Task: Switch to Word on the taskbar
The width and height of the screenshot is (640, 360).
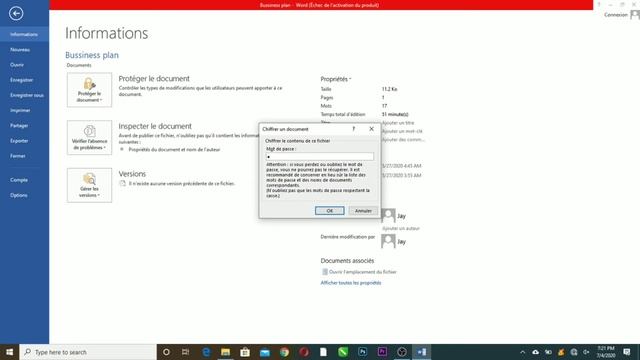Action: [x=422, y=352]
